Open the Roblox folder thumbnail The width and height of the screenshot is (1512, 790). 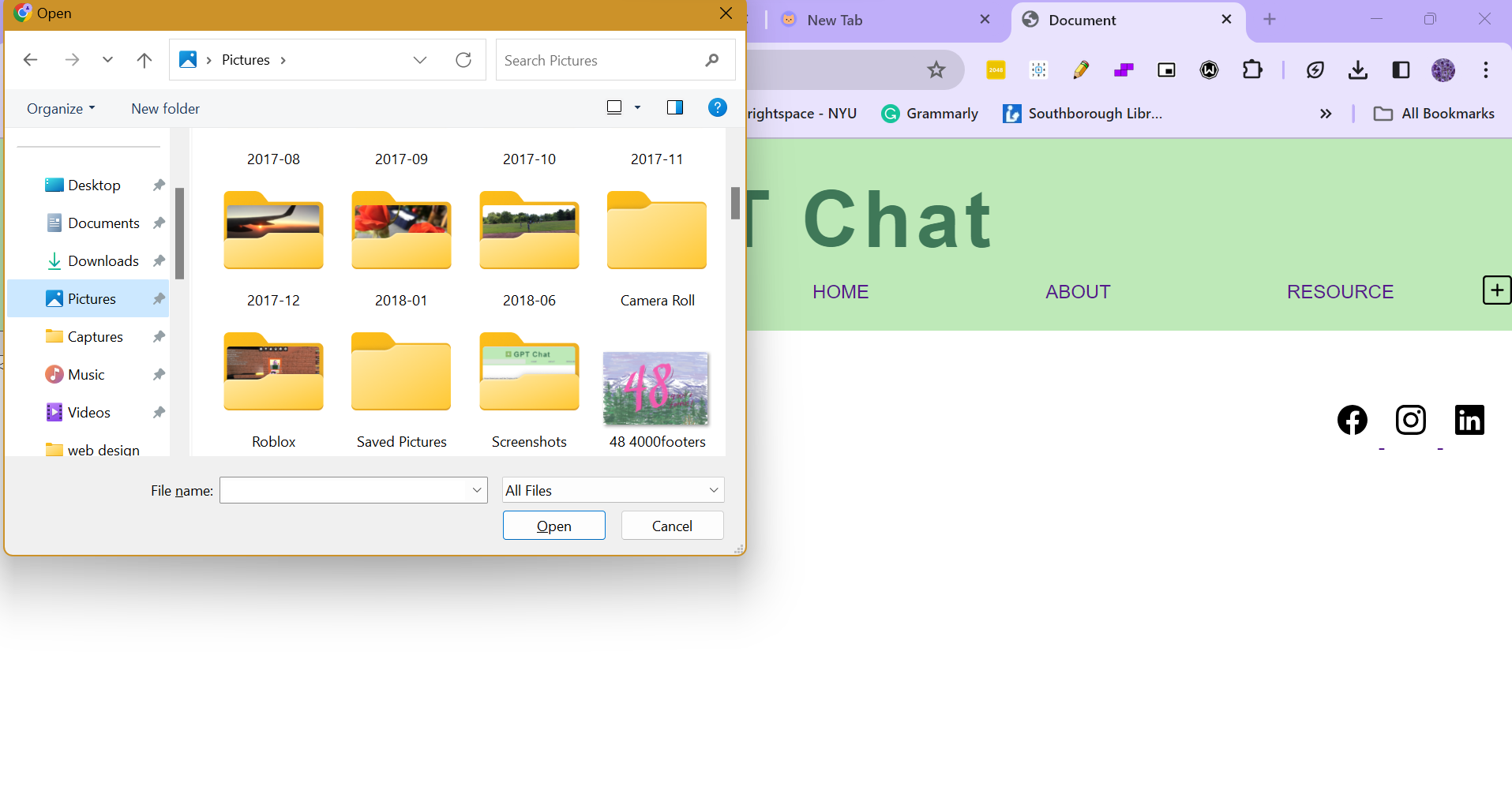coord(272,373)
